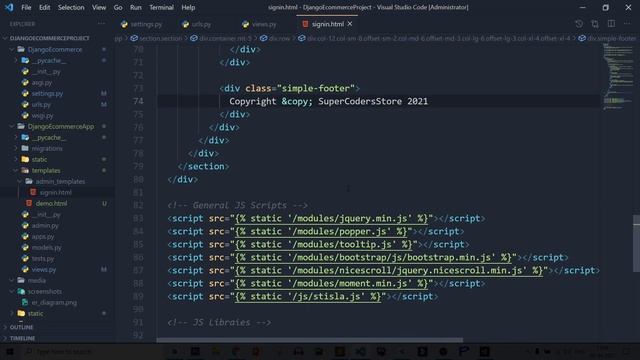Click the editor horizontal scrollbar
The height and width of the screenshot is (360, 640).
[x=309, y=340]
